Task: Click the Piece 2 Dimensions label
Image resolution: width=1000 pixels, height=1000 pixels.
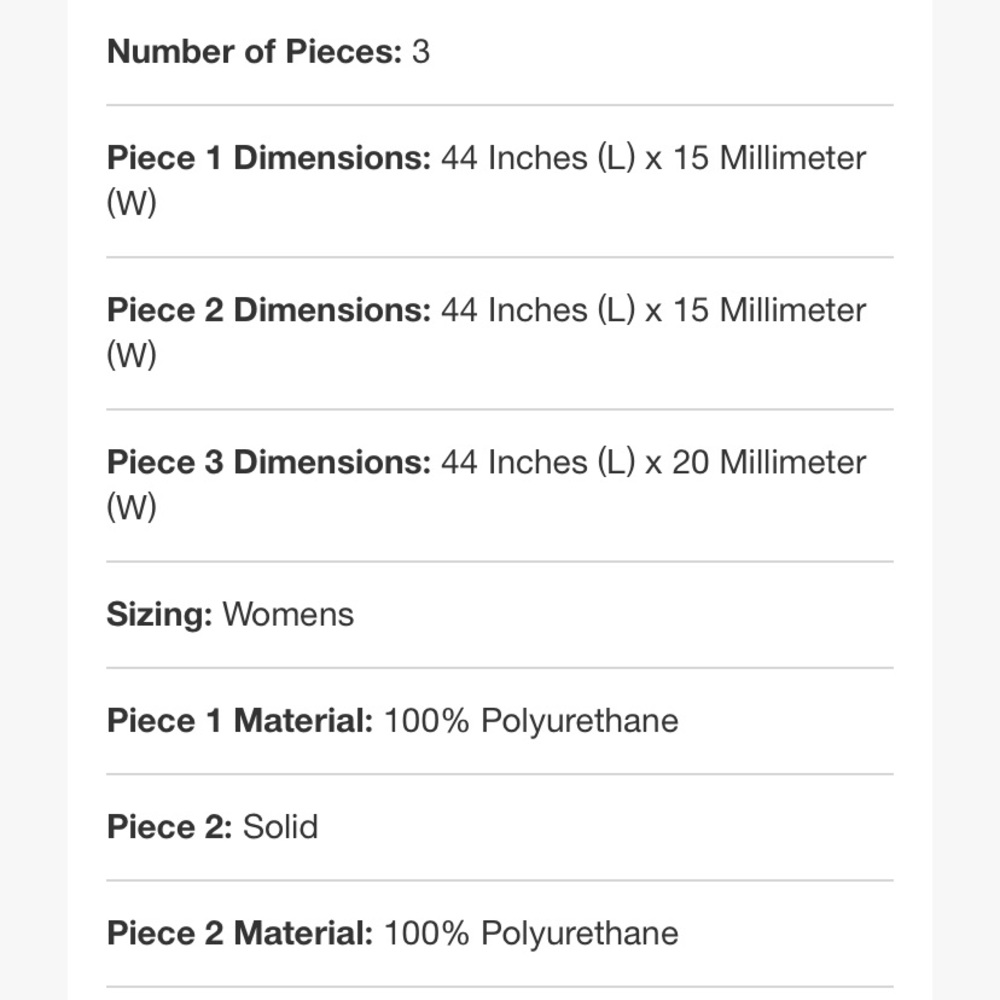Action: [269, 310]
